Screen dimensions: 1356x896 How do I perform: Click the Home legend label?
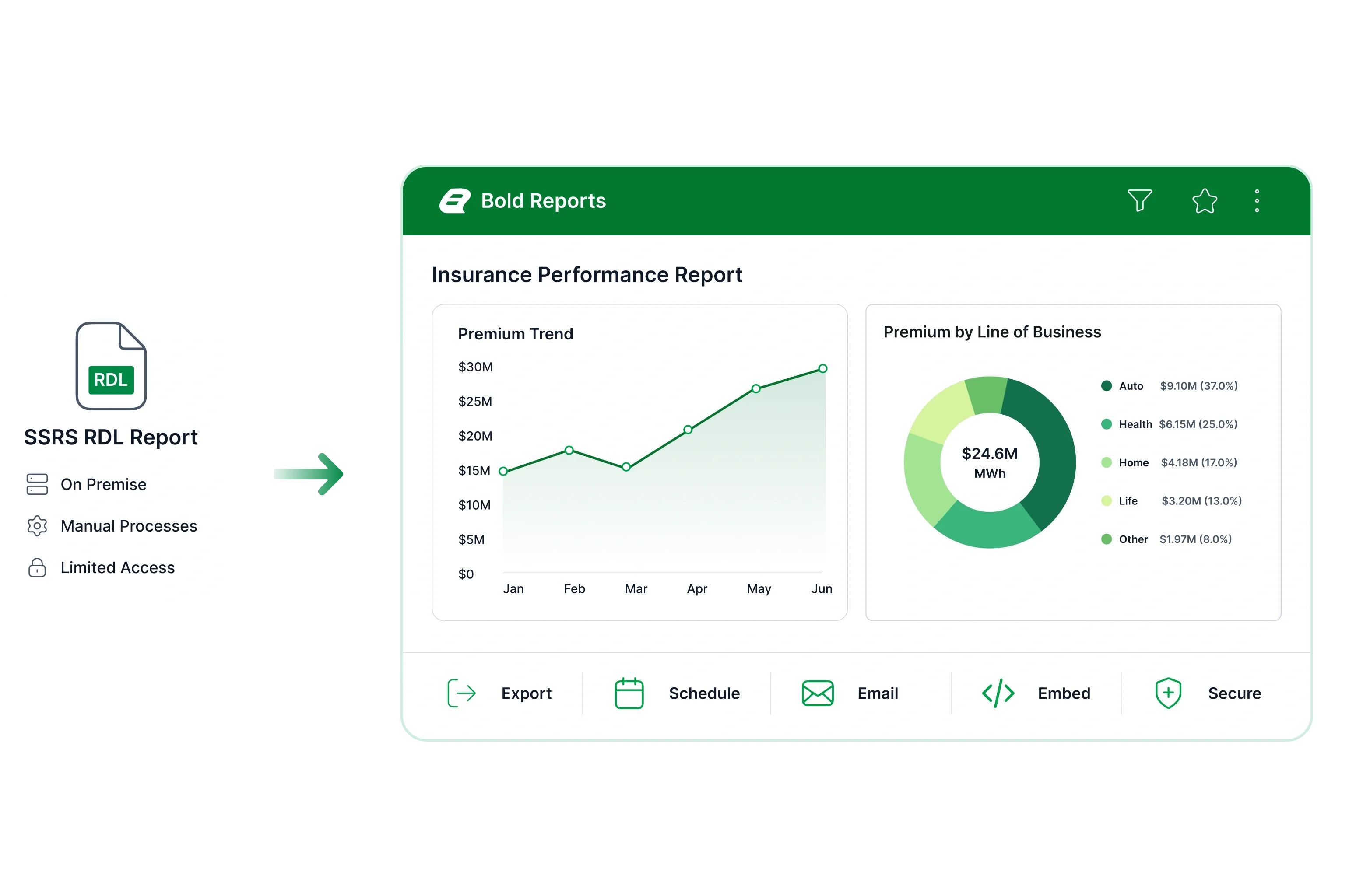(1134, 462)
